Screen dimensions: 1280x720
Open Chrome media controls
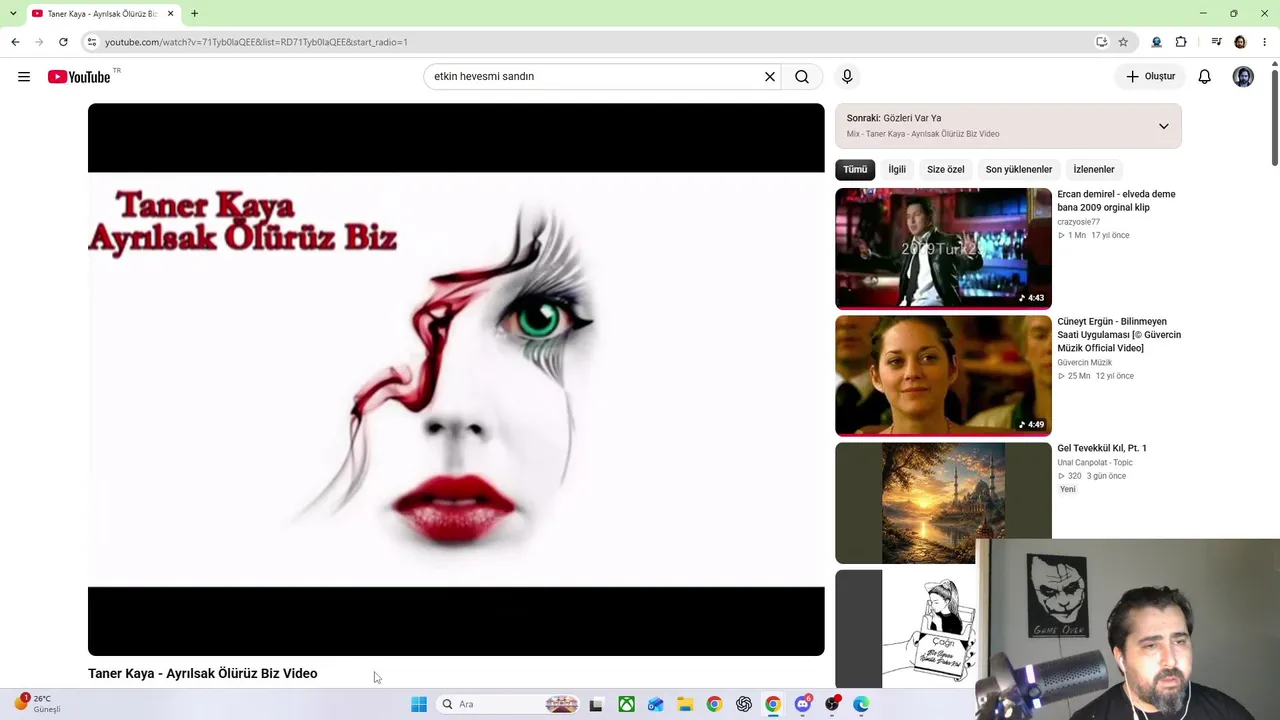click(x=1216, y=42)
